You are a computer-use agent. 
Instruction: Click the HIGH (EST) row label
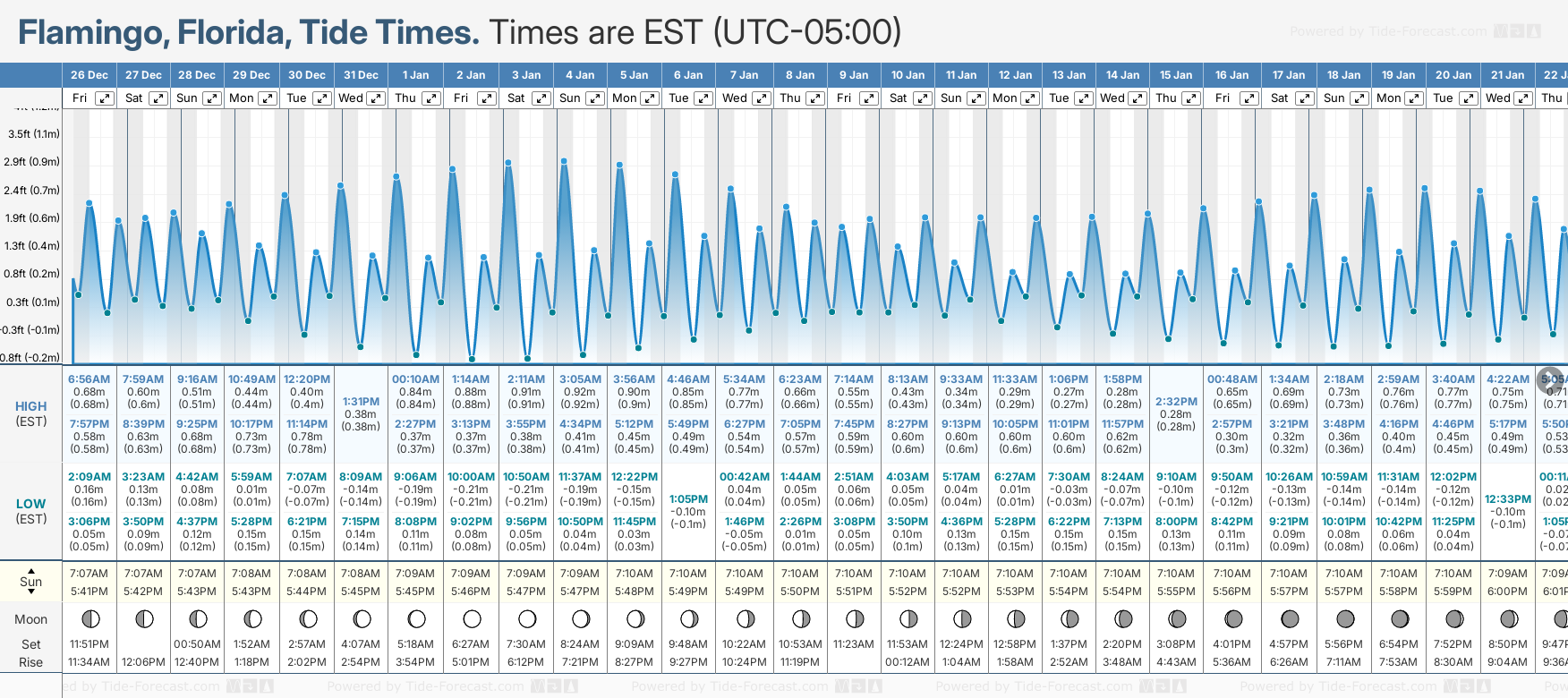point(31,413)
